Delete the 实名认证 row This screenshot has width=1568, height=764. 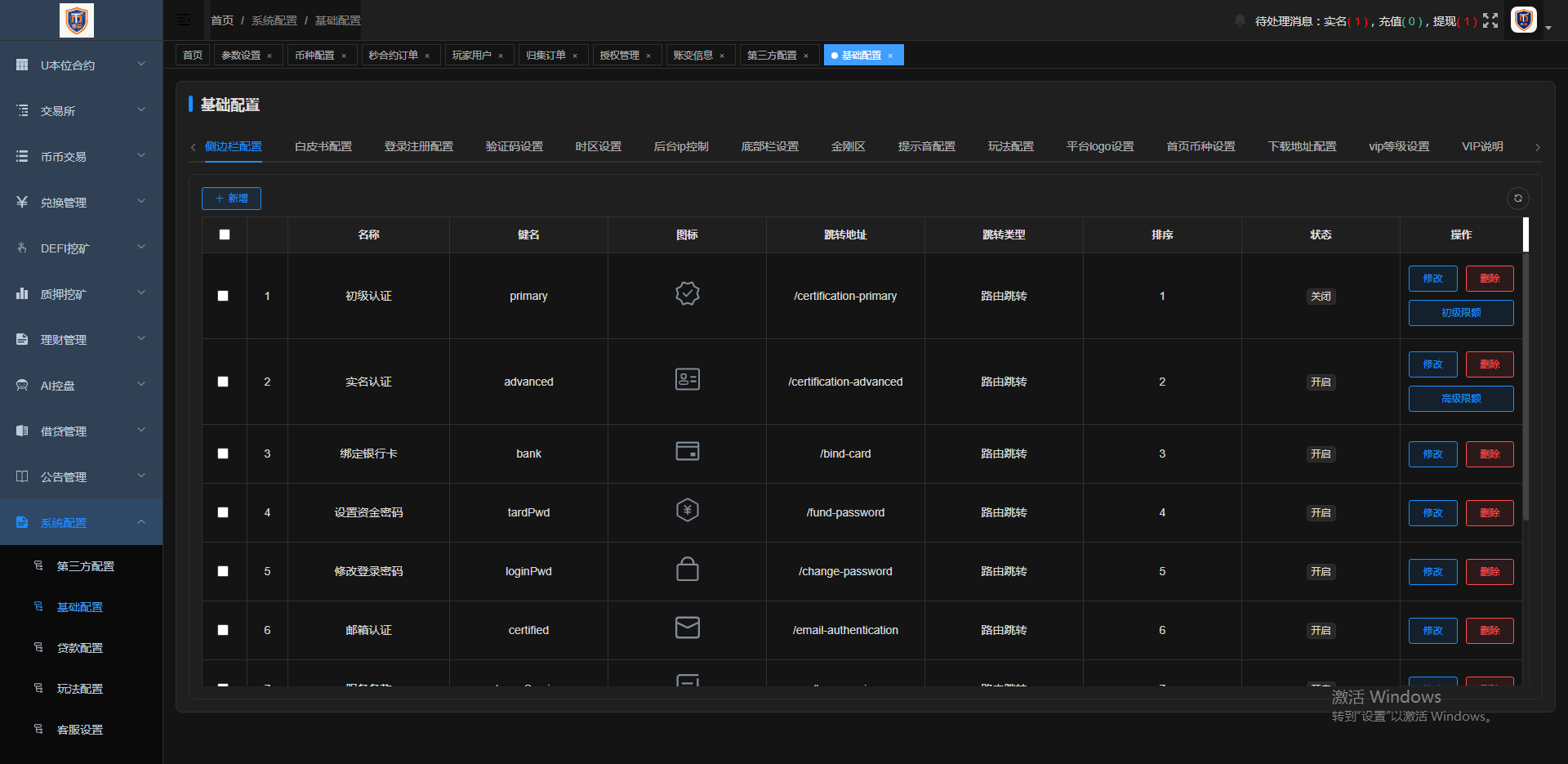(x=1489, y=364)
